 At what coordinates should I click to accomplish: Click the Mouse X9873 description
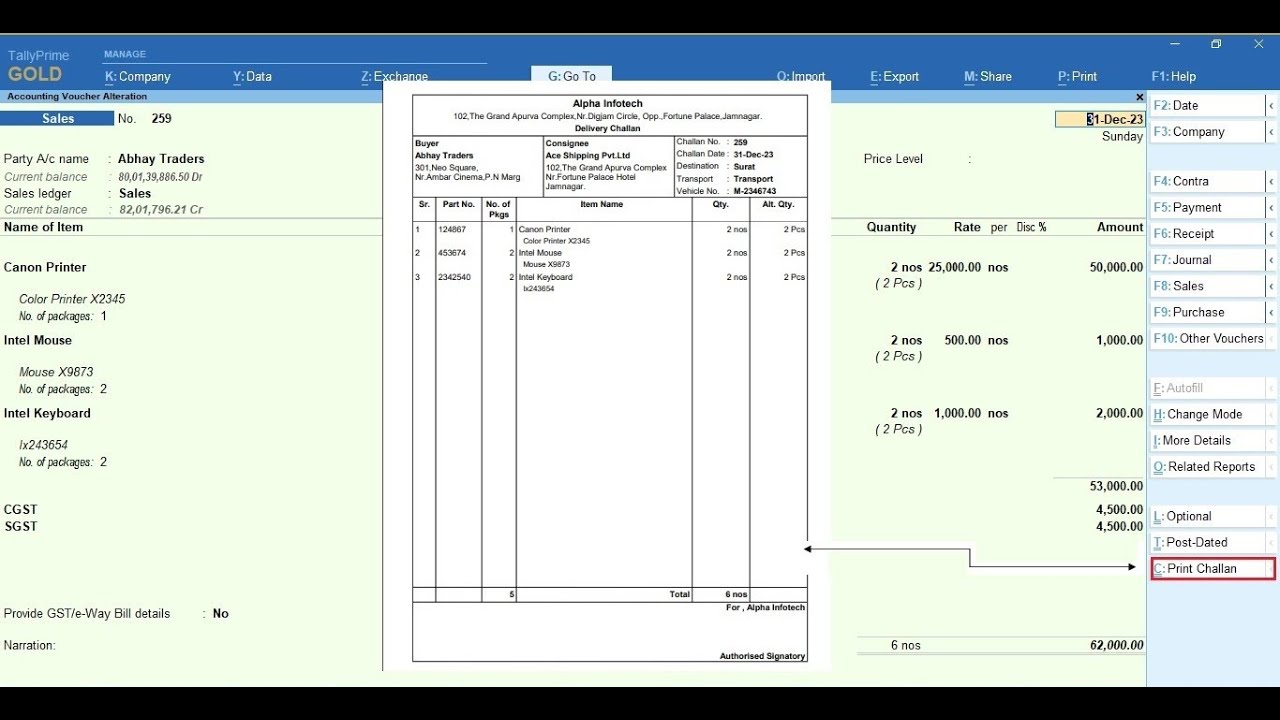pyautogui.click(x=56, y=372)
